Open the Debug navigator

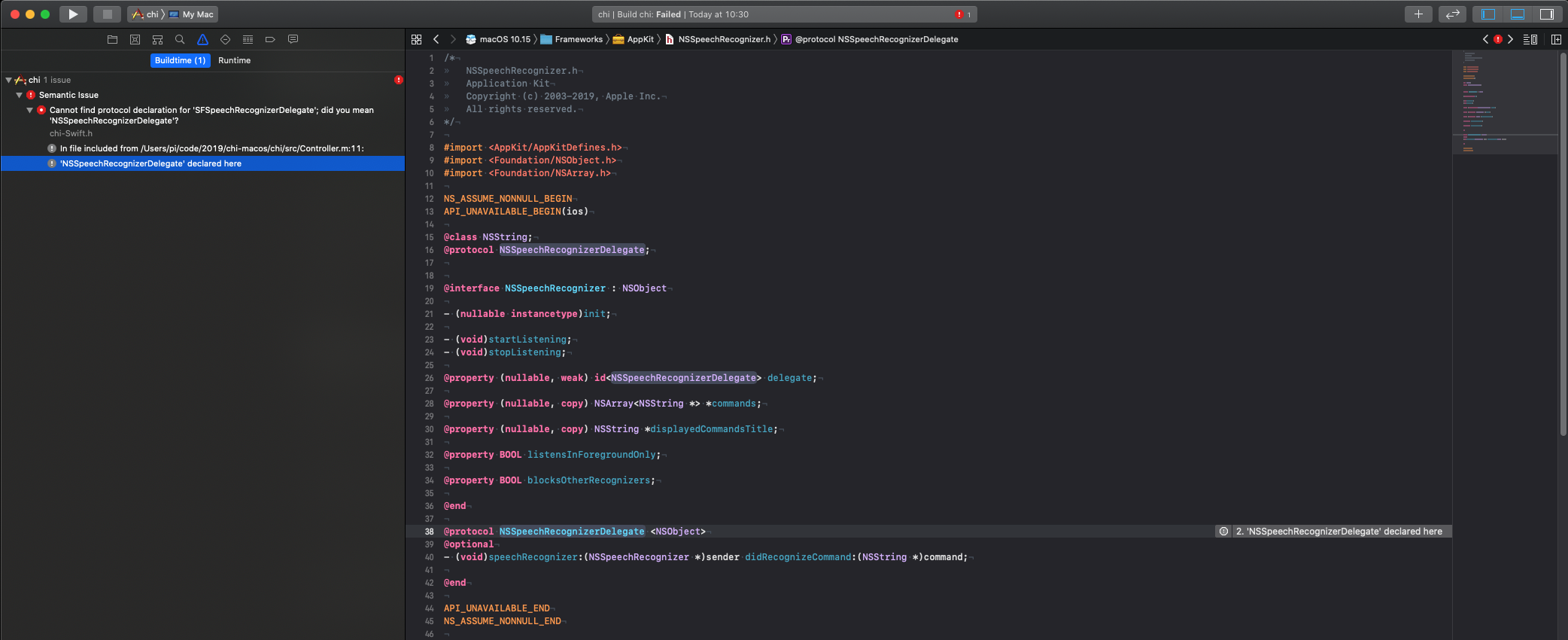(x=248, y=39)
